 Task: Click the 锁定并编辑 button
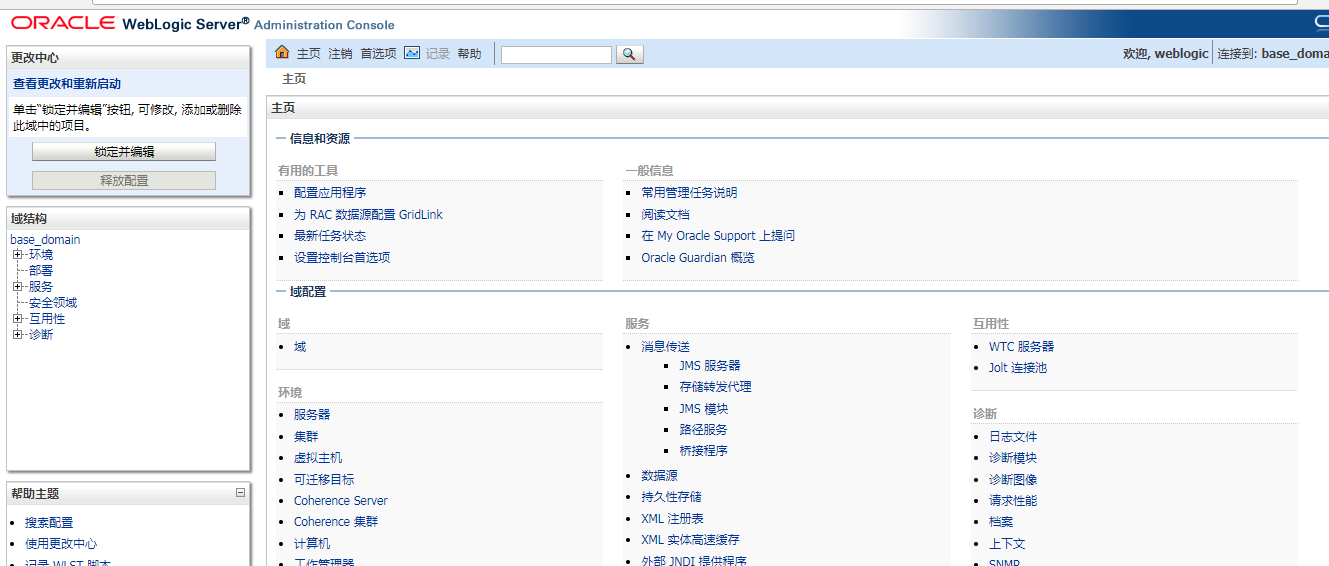pos(124,152)
